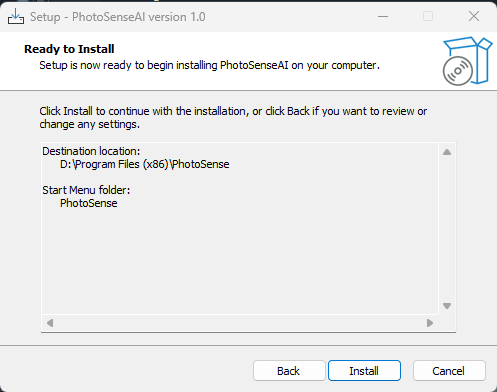This screenshot has width=497, height=392.
Task: Click the D:\Program Files (x86)\PhotoSense path line
Action: (x=145, y=164)
